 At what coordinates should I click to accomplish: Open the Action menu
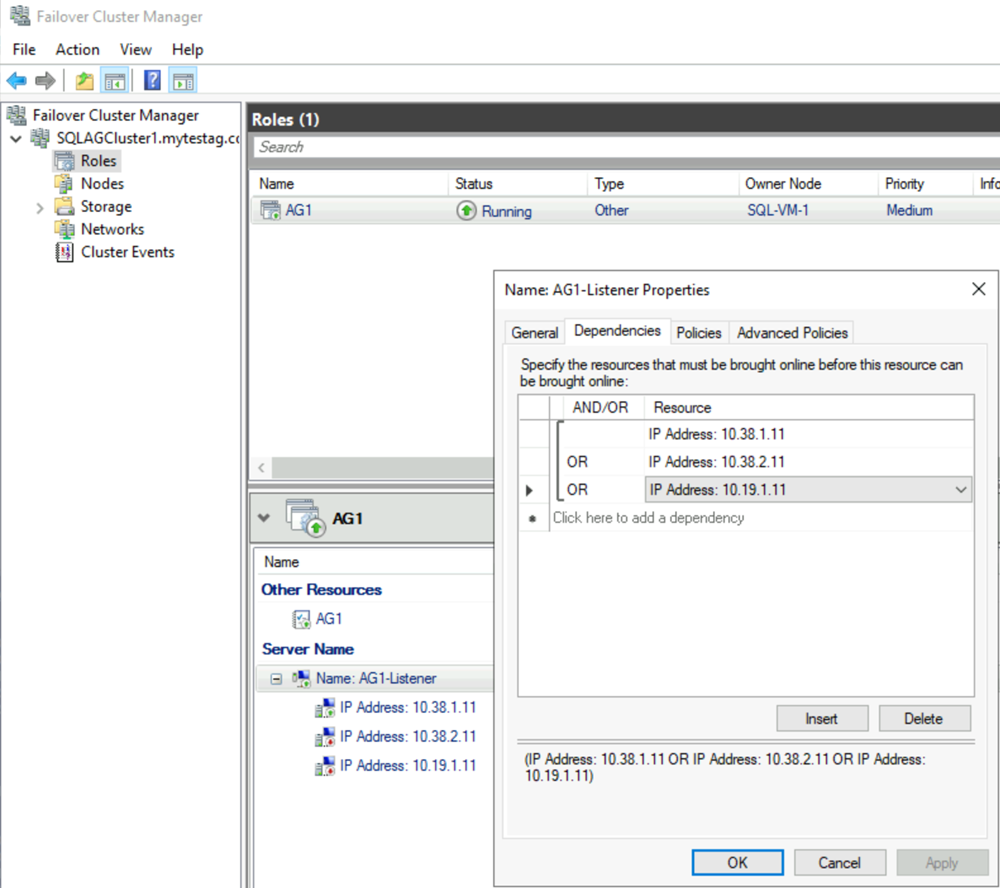[x=77, y=49]
